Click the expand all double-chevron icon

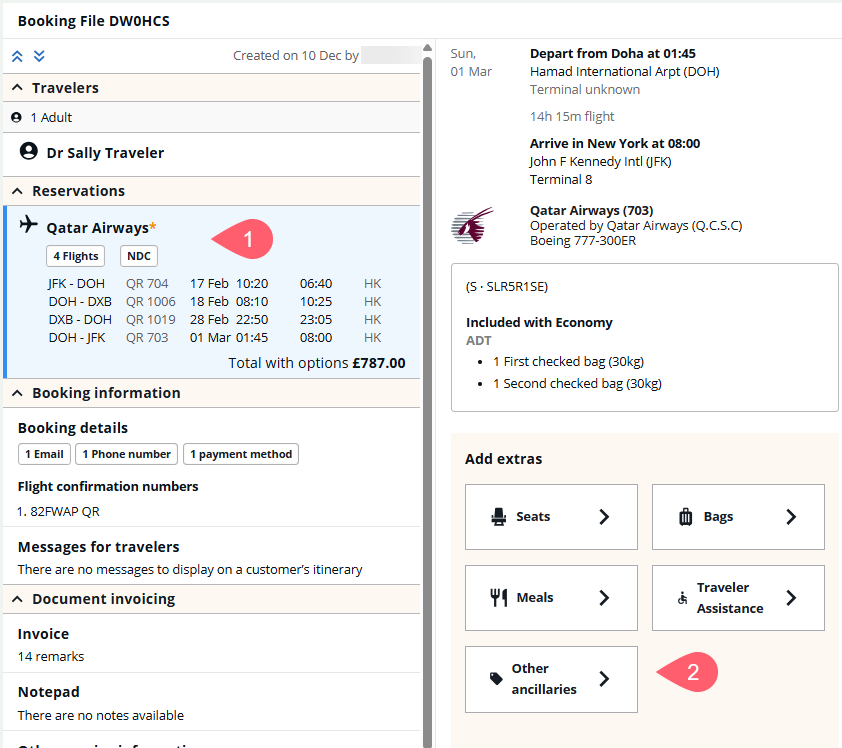pyautogui.click(x=39, y=56)
